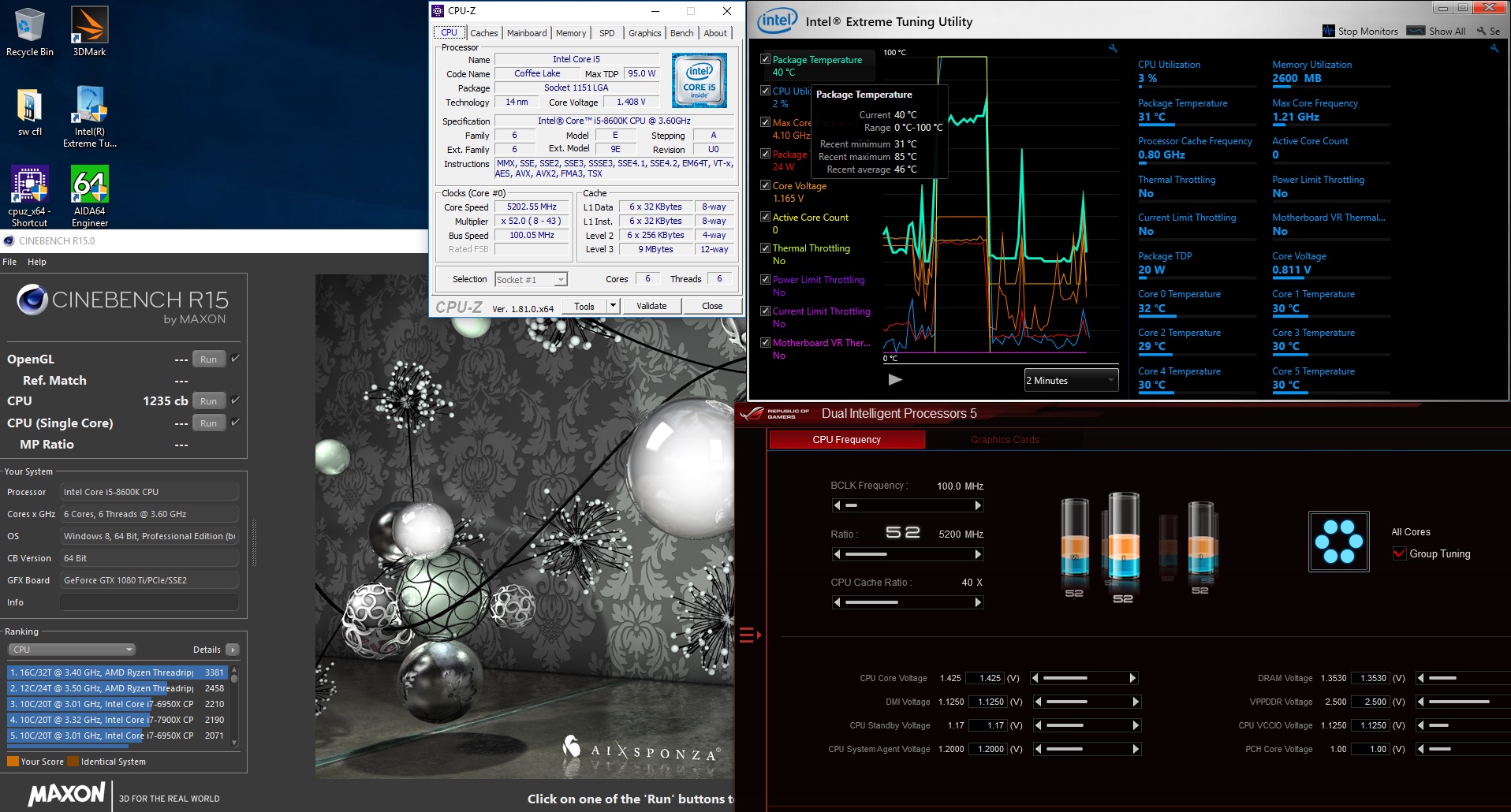Toggle Power Limit Throttling checkbox

pos(765,279)
